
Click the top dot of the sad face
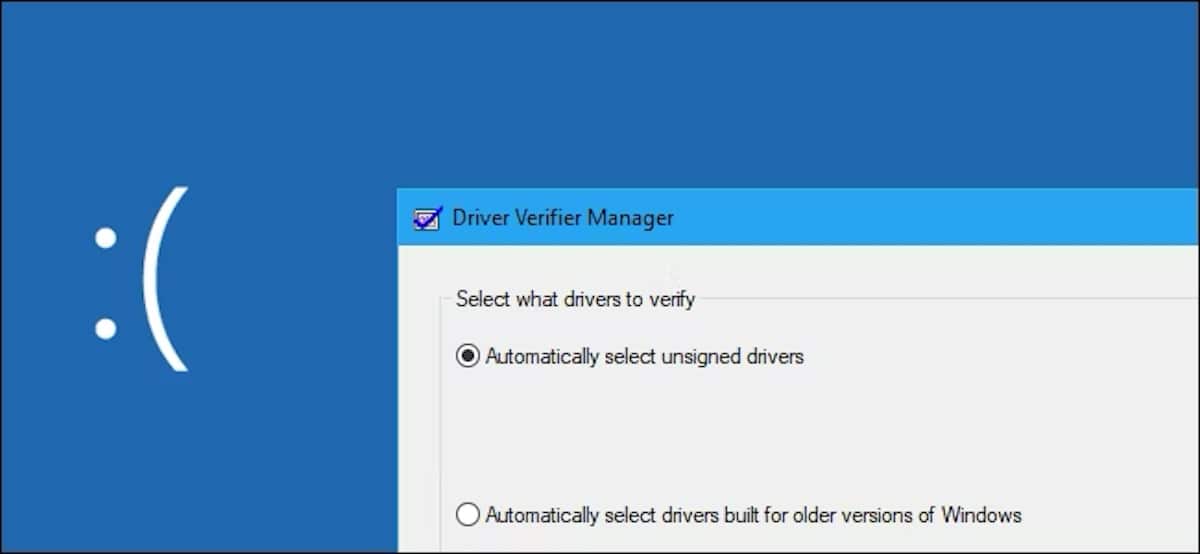point(105,238)
